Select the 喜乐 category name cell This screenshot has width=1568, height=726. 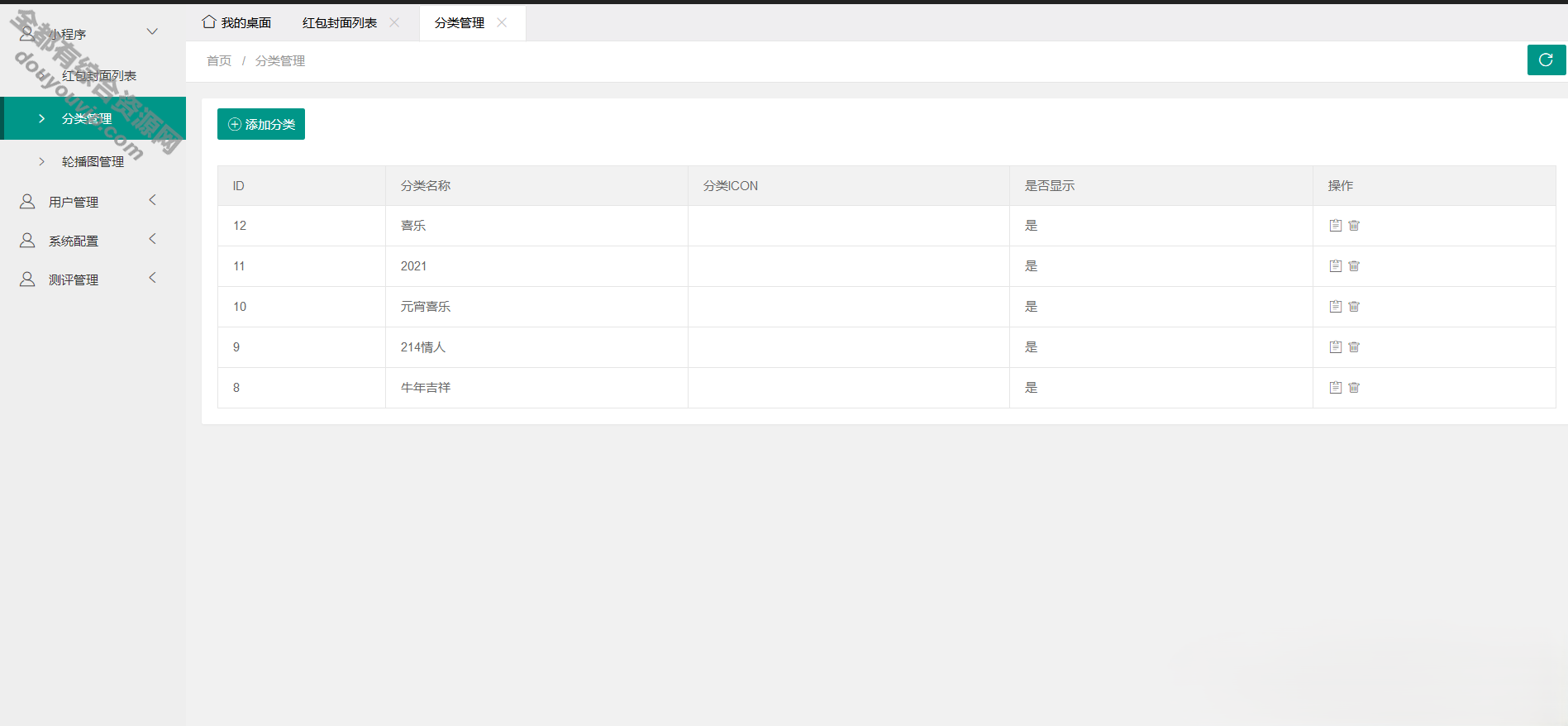click(x=536, y=226)
